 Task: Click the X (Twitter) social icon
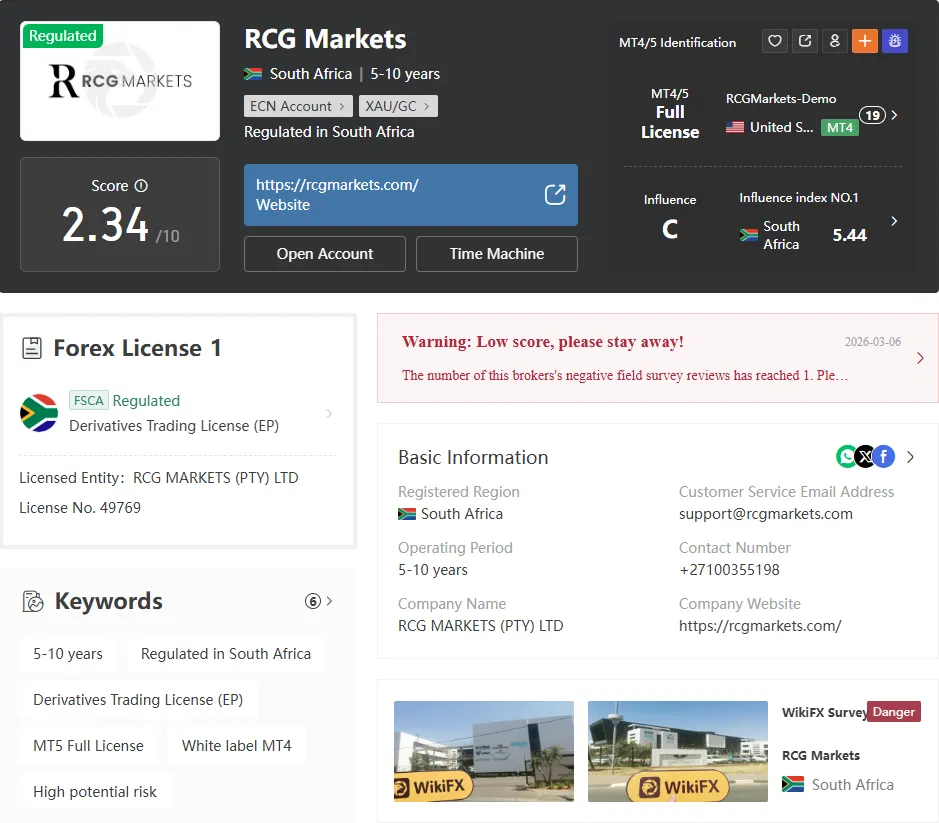[865, 456]
